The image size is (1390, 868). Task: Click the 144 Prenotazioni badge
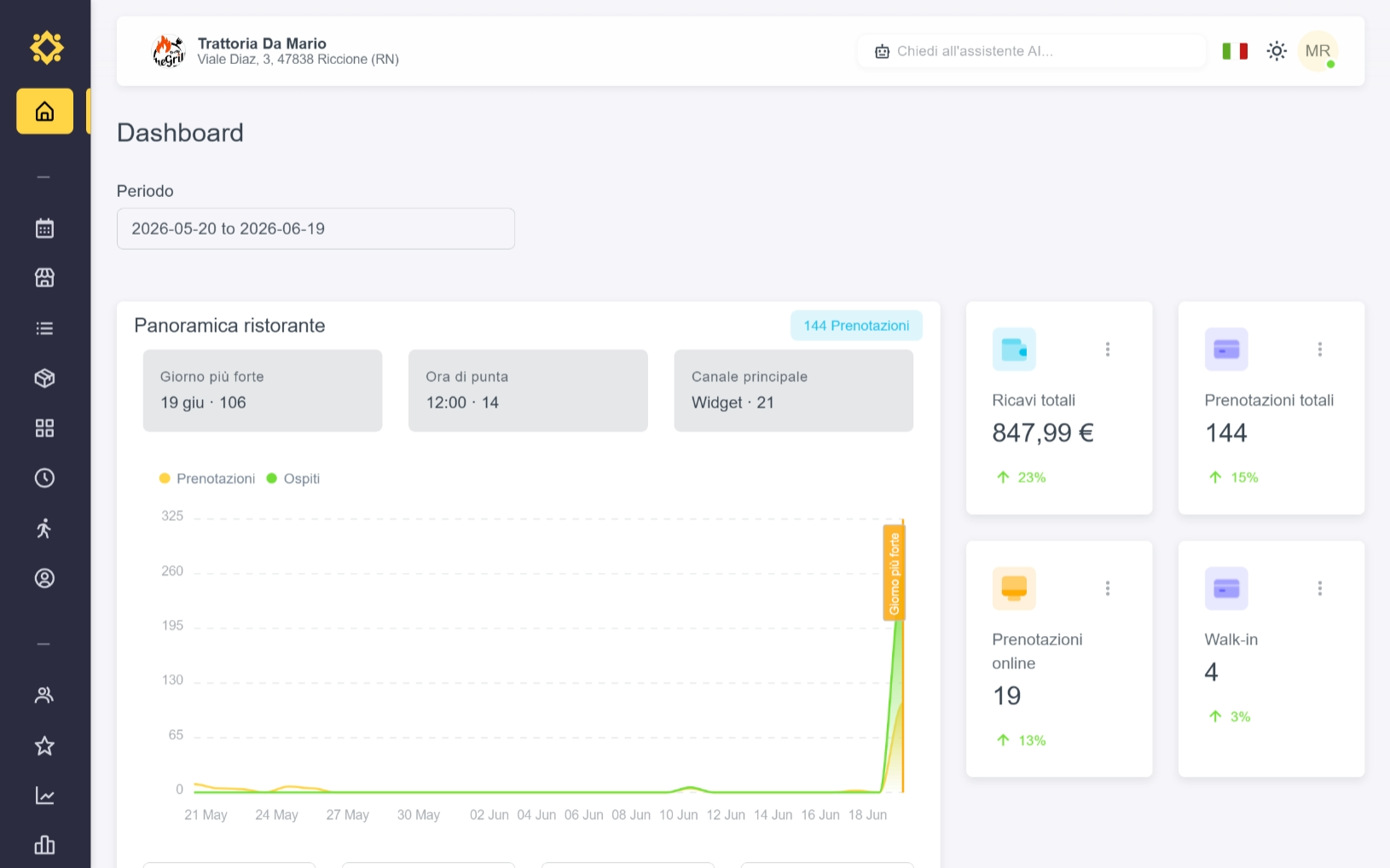point(856,326)
